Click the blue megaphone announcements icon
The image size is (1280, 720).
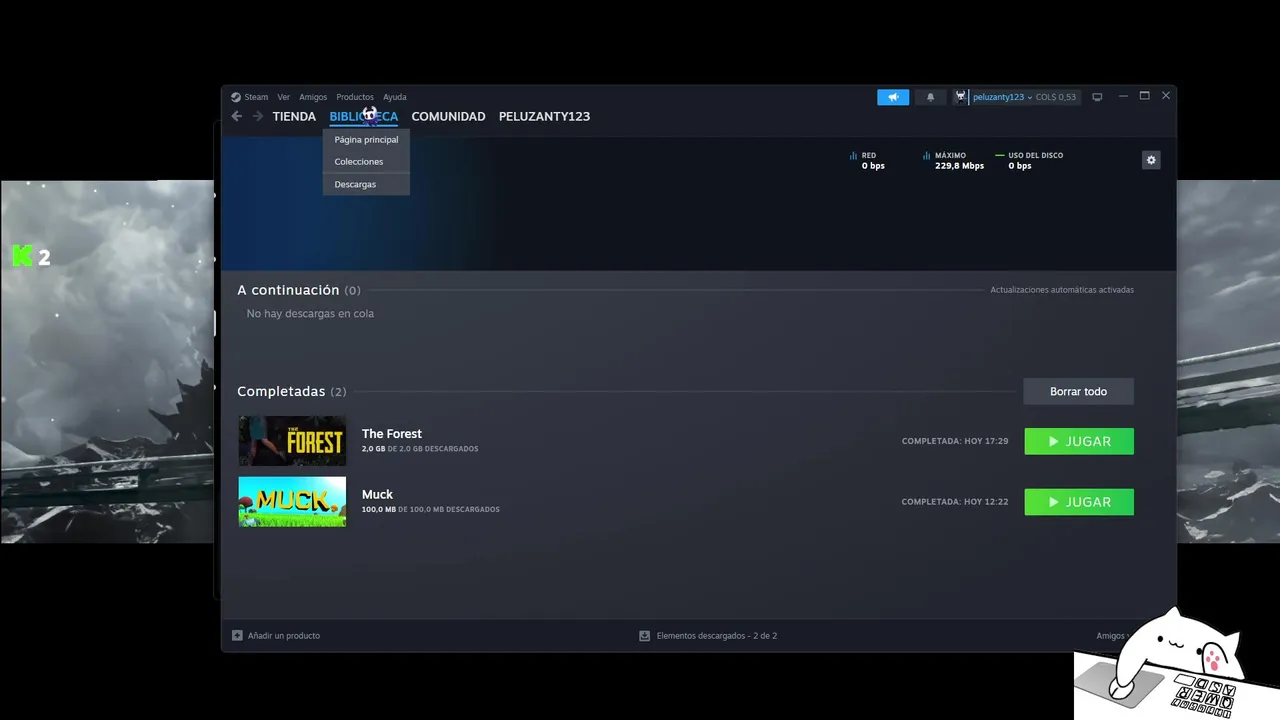coord(893,97)
